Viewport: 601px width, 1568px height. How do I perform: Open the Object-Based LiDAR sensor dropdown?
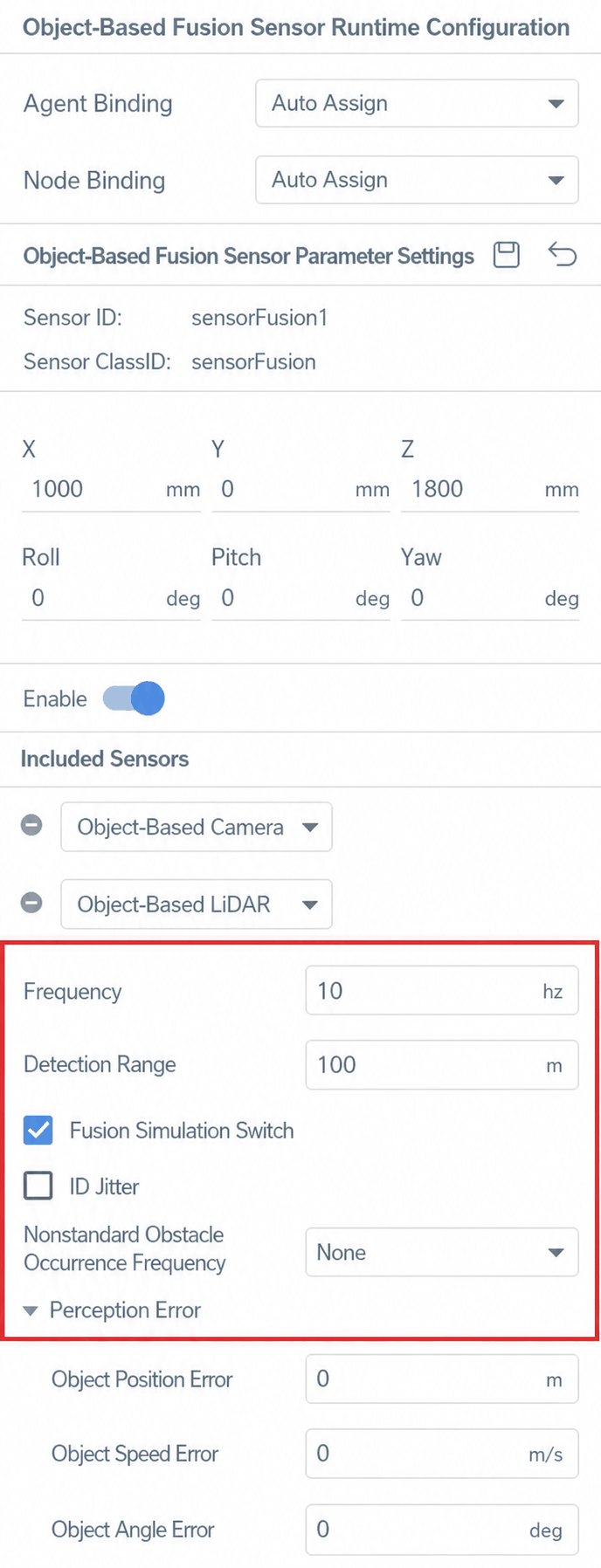(197, 904)
